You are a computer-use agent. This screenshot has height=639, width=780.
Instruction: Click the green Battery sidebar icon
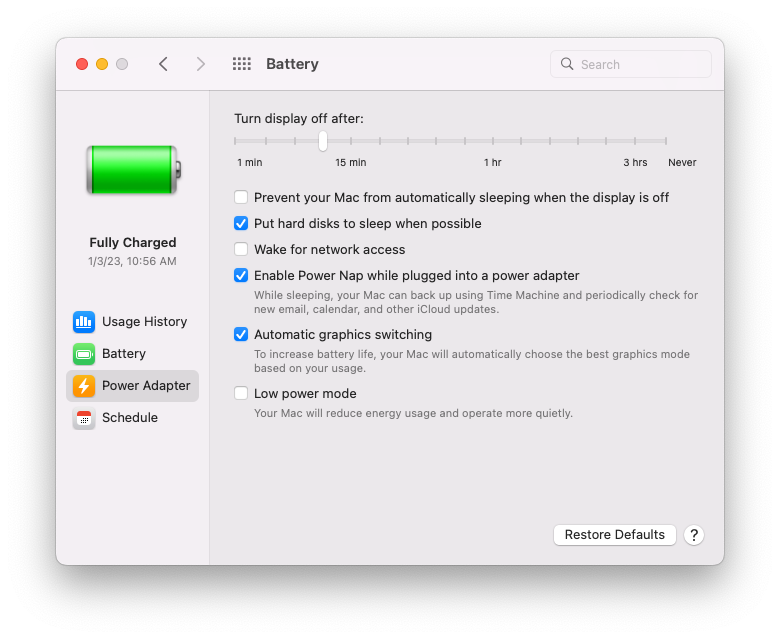(x=84, y=354)
